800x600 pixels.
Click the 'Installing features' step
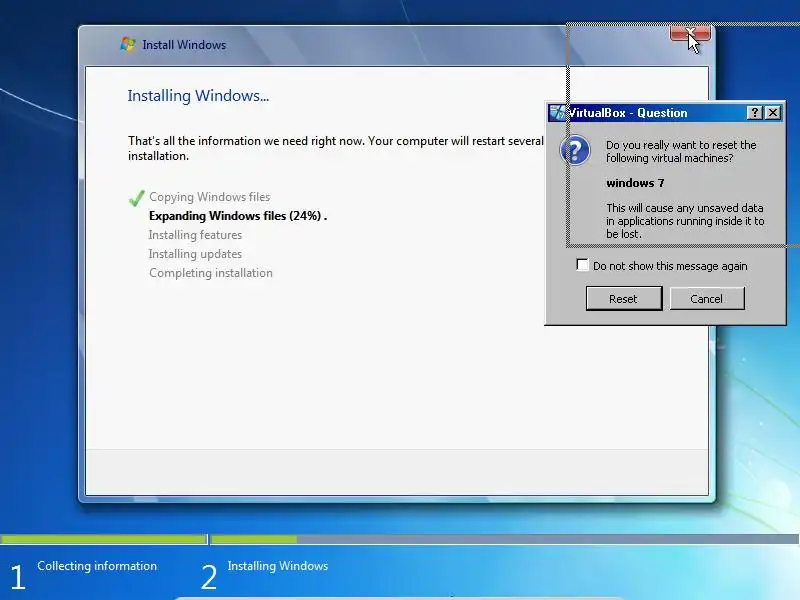coord(195,235)
